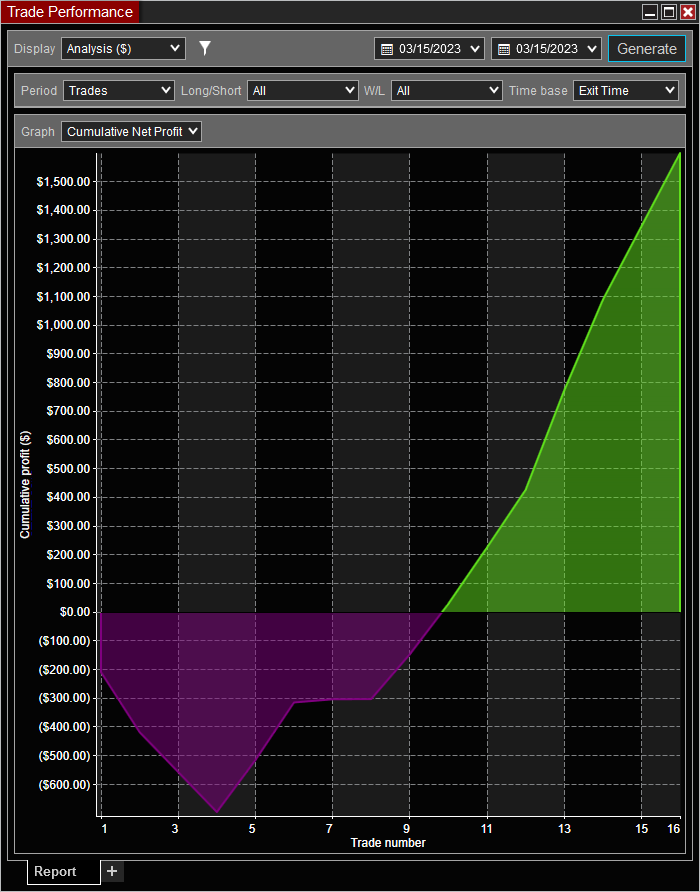Click the $1,000.00 axis label

(x=63, y=325)
